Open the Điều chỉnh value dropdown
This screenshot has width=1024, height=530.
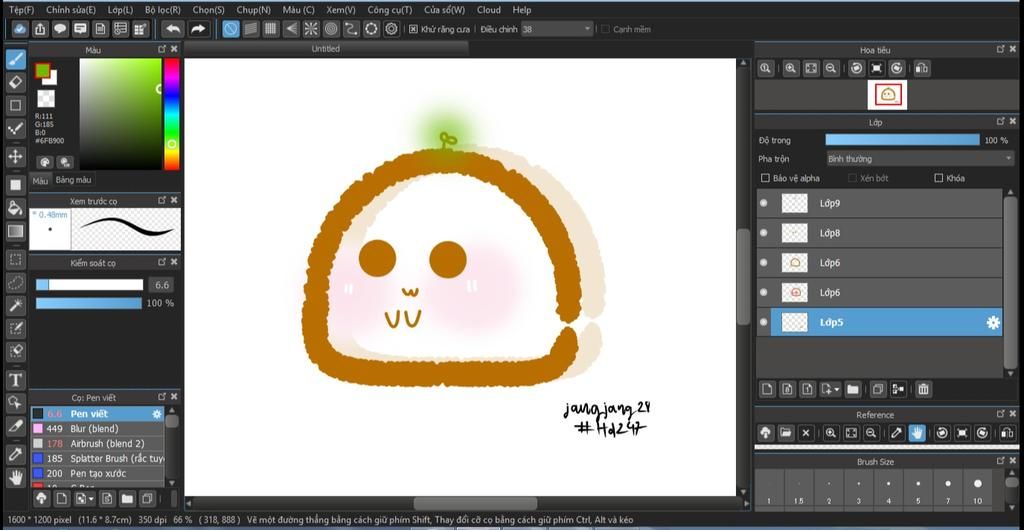pos(557,29)
